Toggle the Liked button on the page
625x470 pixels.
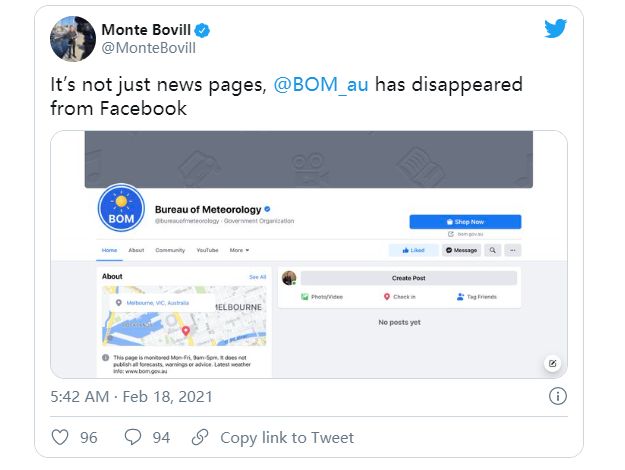[x=413, y=250]
